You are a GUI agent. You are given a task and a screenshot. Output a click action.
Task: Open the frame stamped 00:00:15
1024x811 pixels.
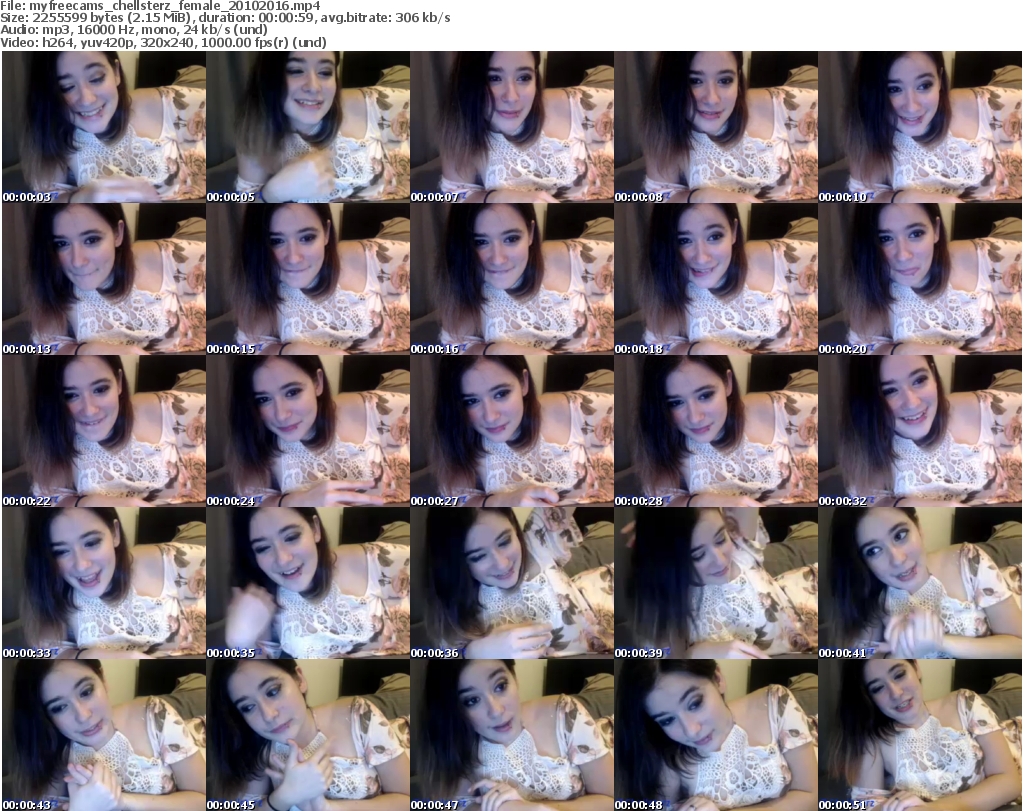point(308,279)
